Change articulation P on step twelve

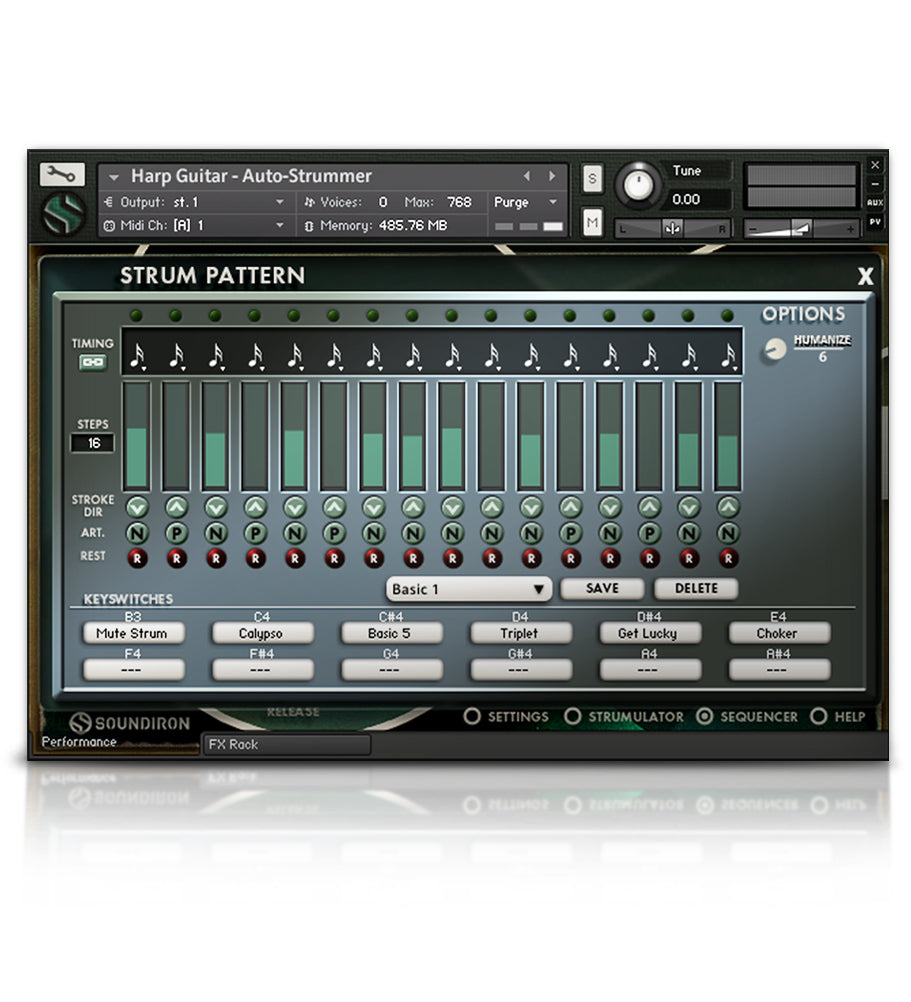click(570, 533)
